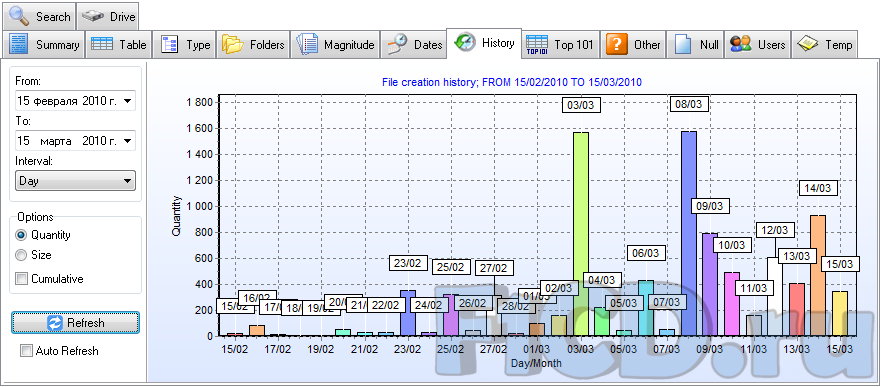The image size is (882, 387).
Task: Click the folder icon on the Folders tab
Action: click(232, 44)
